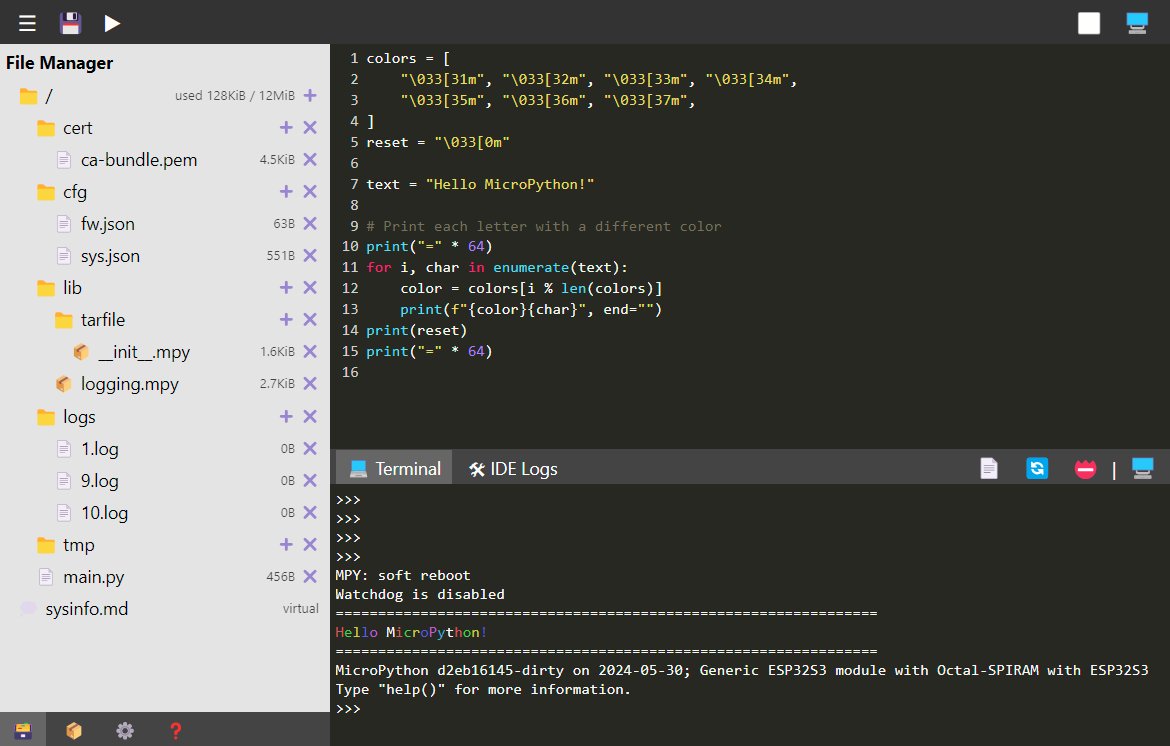Save the file with floppy icon

[70, 23]
